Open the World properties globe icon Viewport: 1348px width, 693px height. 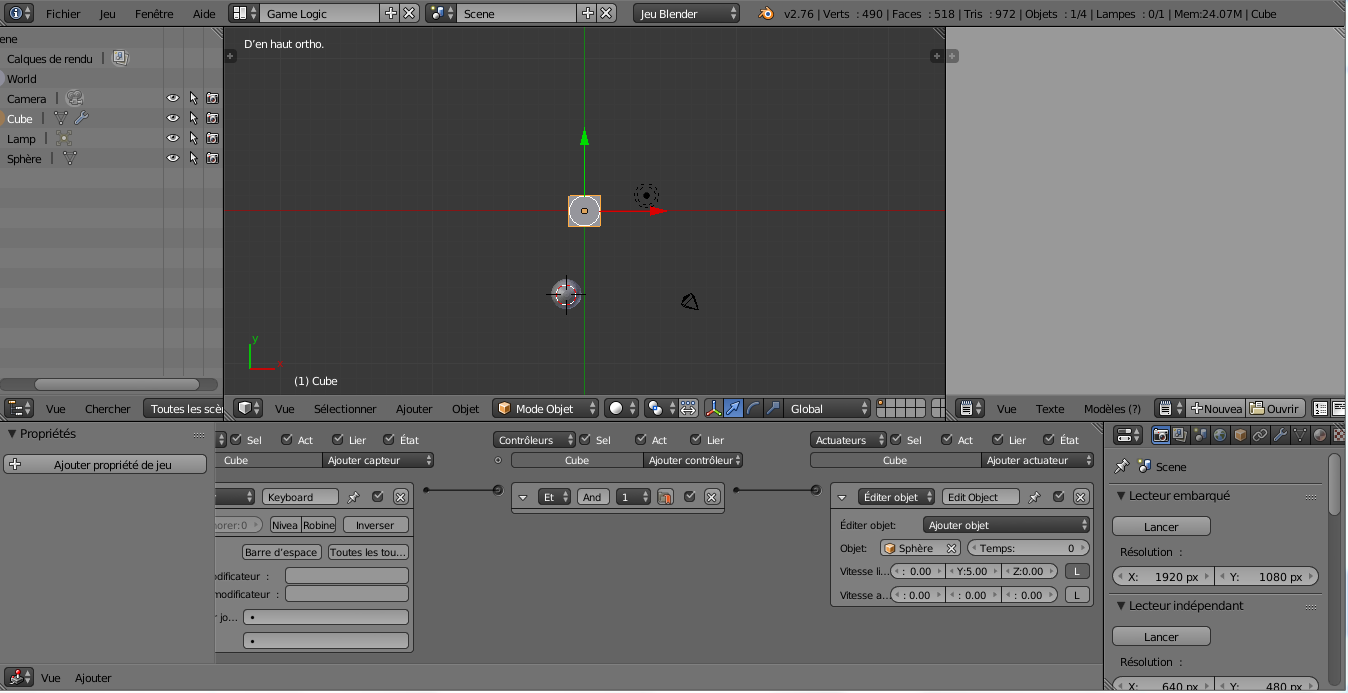1219,434
